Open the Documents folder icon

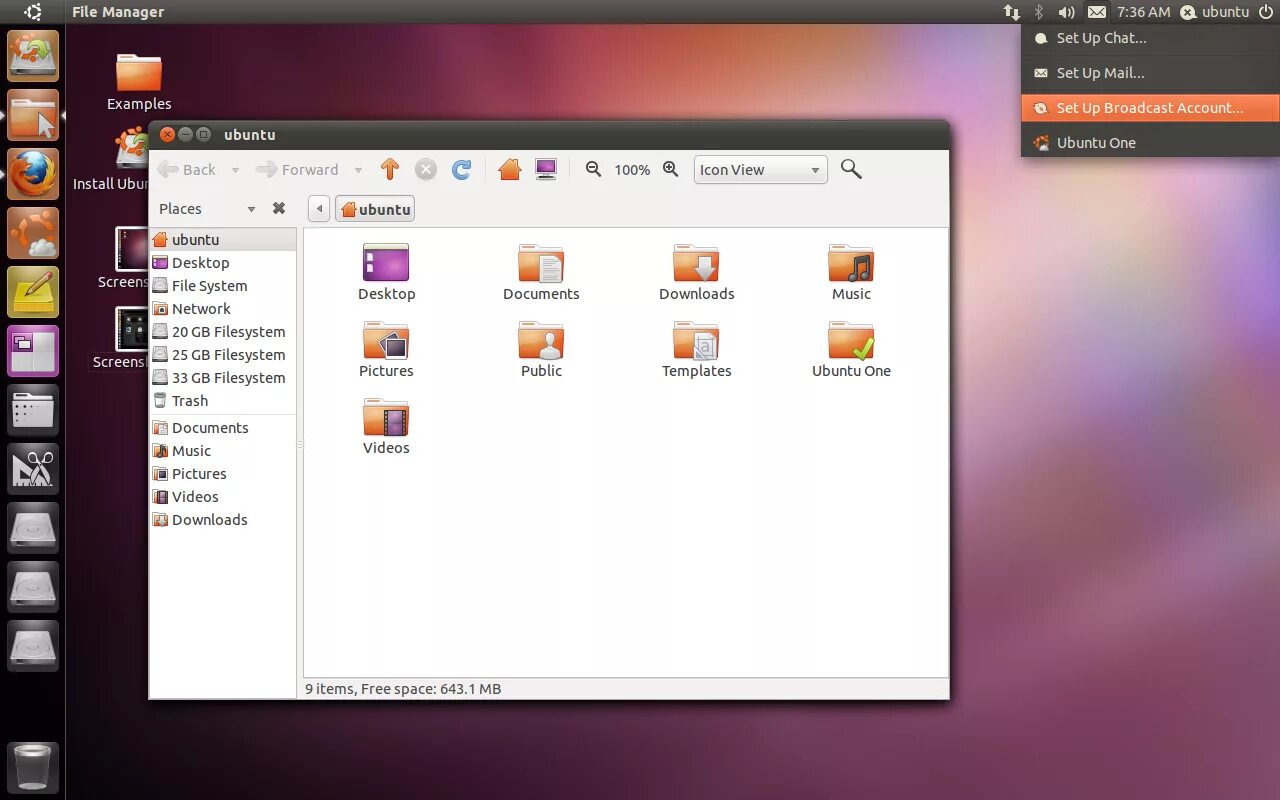541,272
